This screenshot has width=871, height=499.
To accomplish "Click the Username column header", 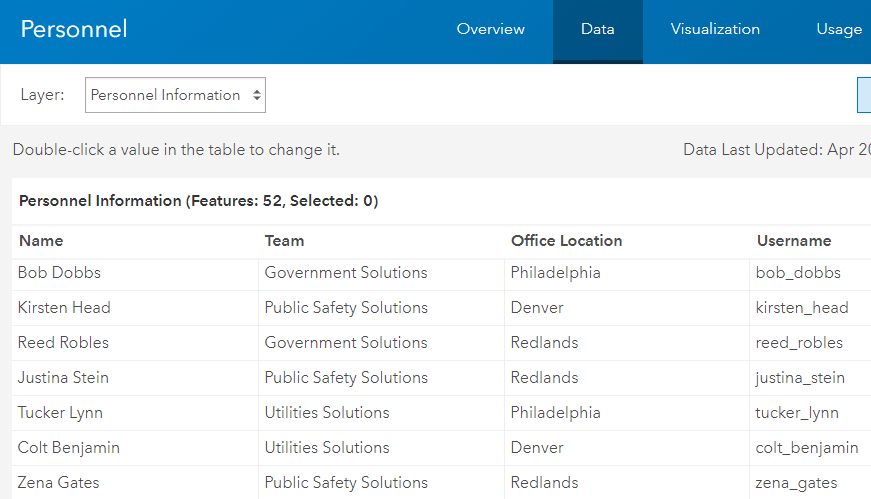I will (x=794, y=241).
